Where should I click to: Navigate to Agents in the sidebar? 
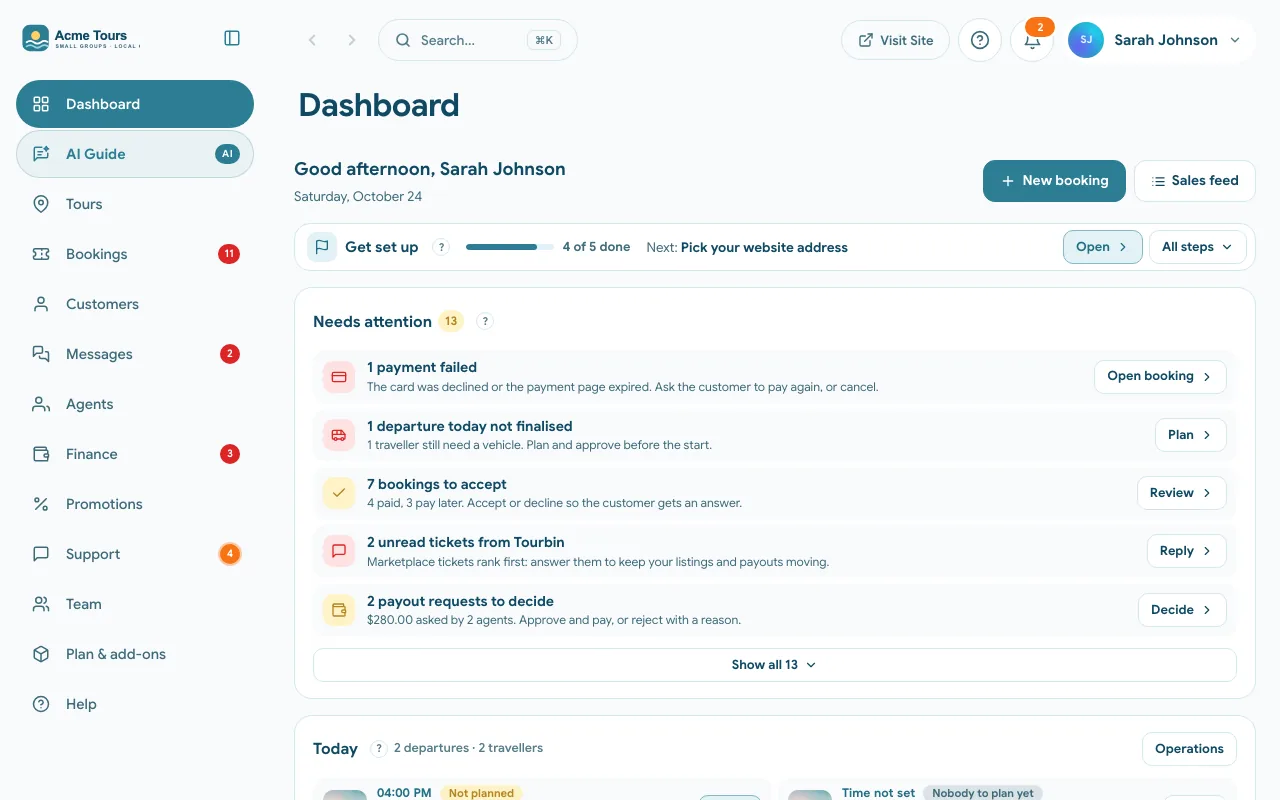[x=135, y=404]
